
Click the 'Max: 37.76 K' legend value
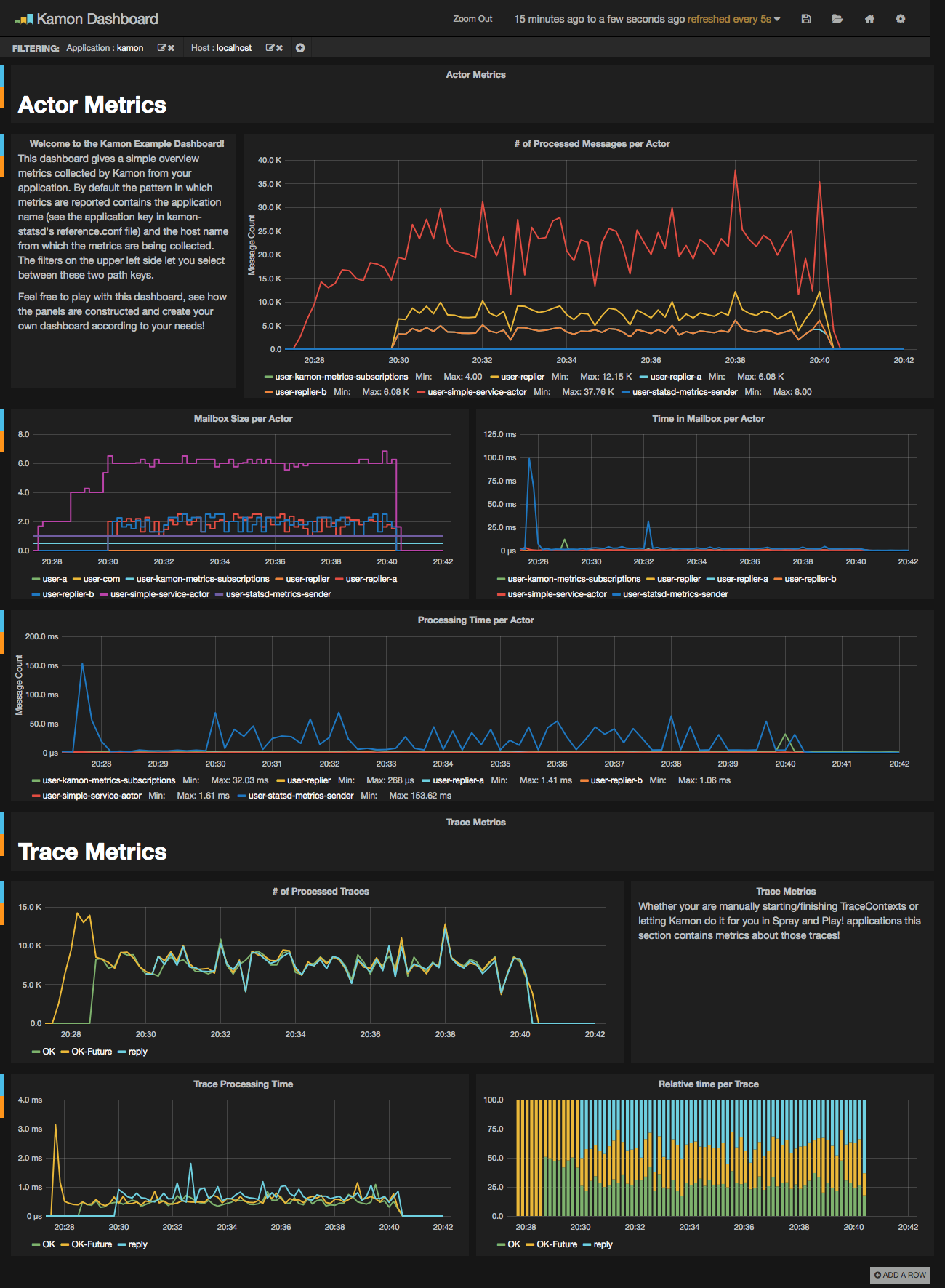tap(588, 392)
